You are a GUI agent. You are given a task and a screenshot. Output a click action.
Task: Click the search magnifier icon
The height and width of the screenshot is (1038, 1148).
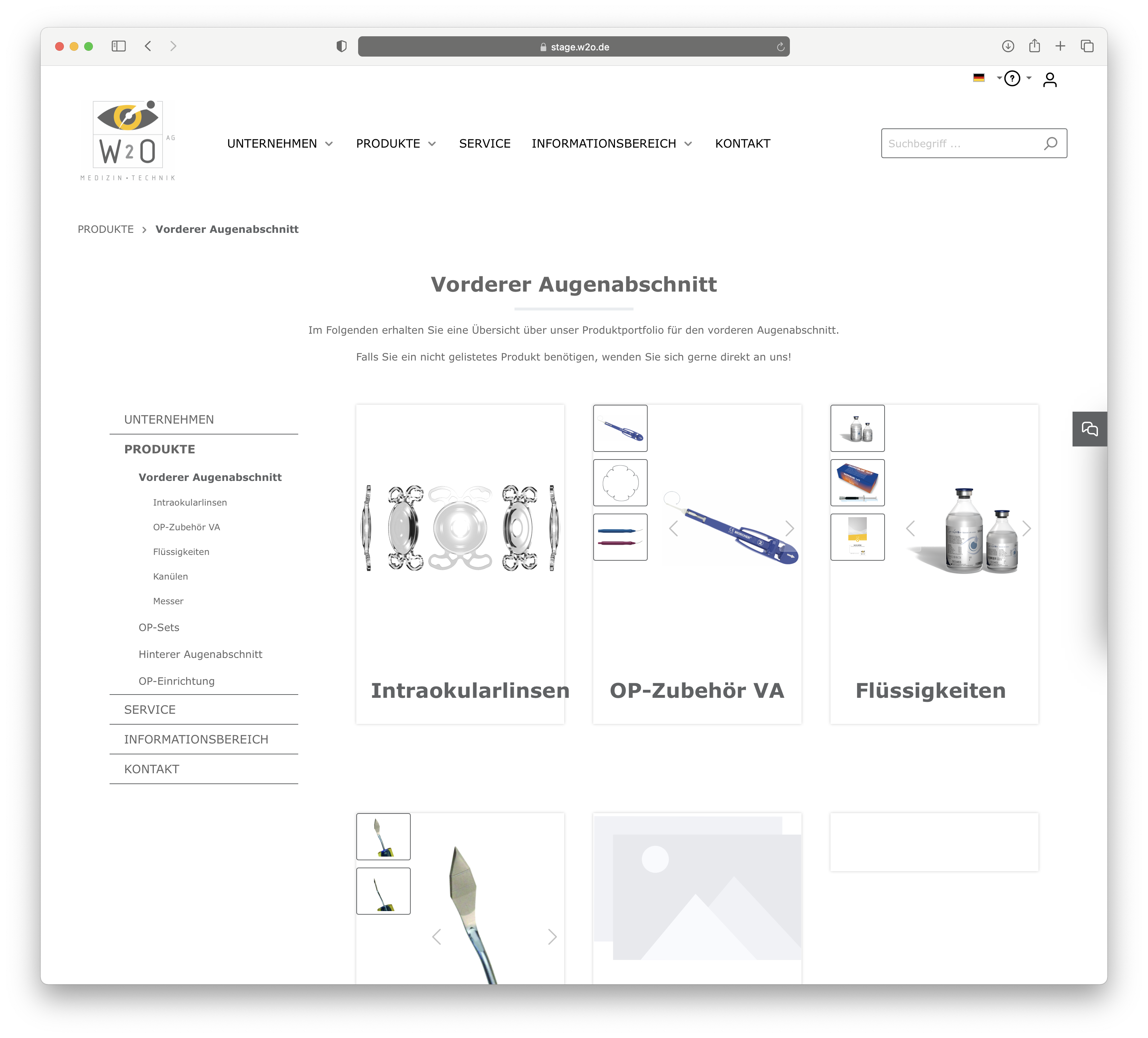1050,143
